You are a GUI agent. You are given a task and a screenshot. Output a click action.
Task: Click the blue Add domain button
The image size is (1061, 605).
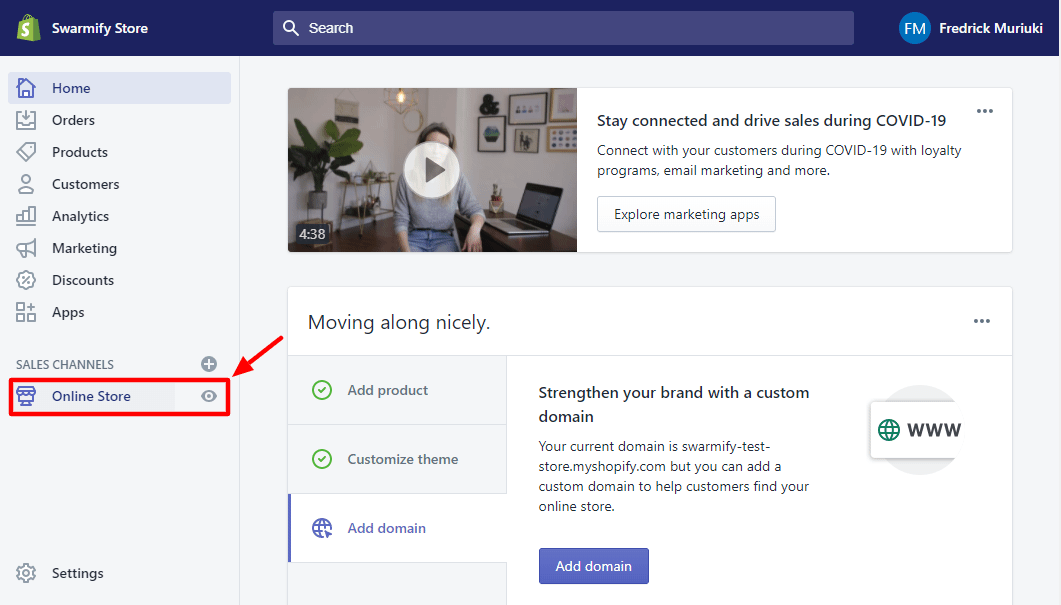click(593, 566)
